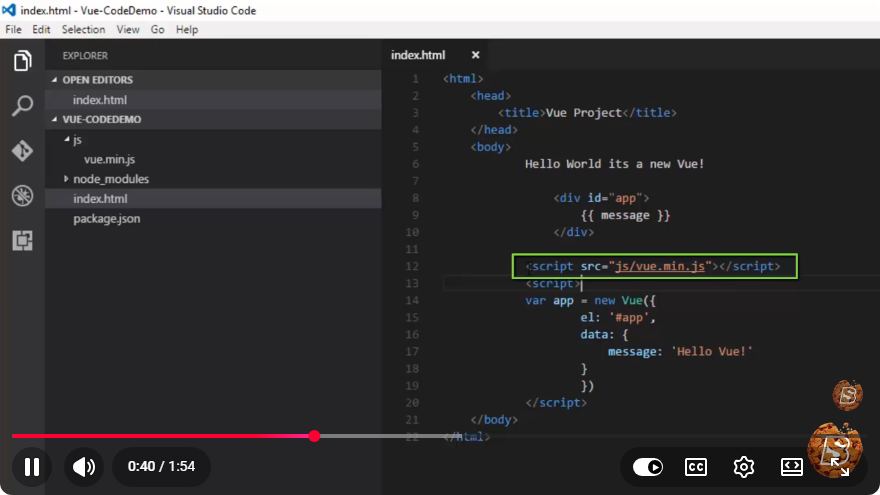Open the Source Control git icon
This screenshot has width=880, height=495.
(22, 150)
